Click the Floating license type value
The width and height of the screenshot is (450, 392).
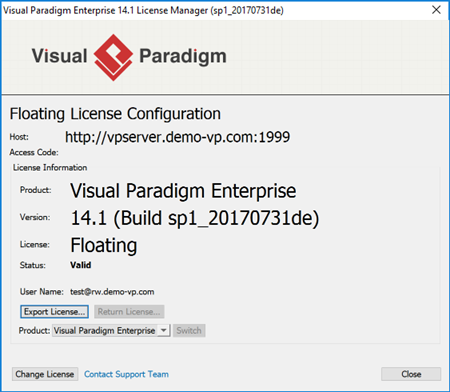tap(104, 246)
